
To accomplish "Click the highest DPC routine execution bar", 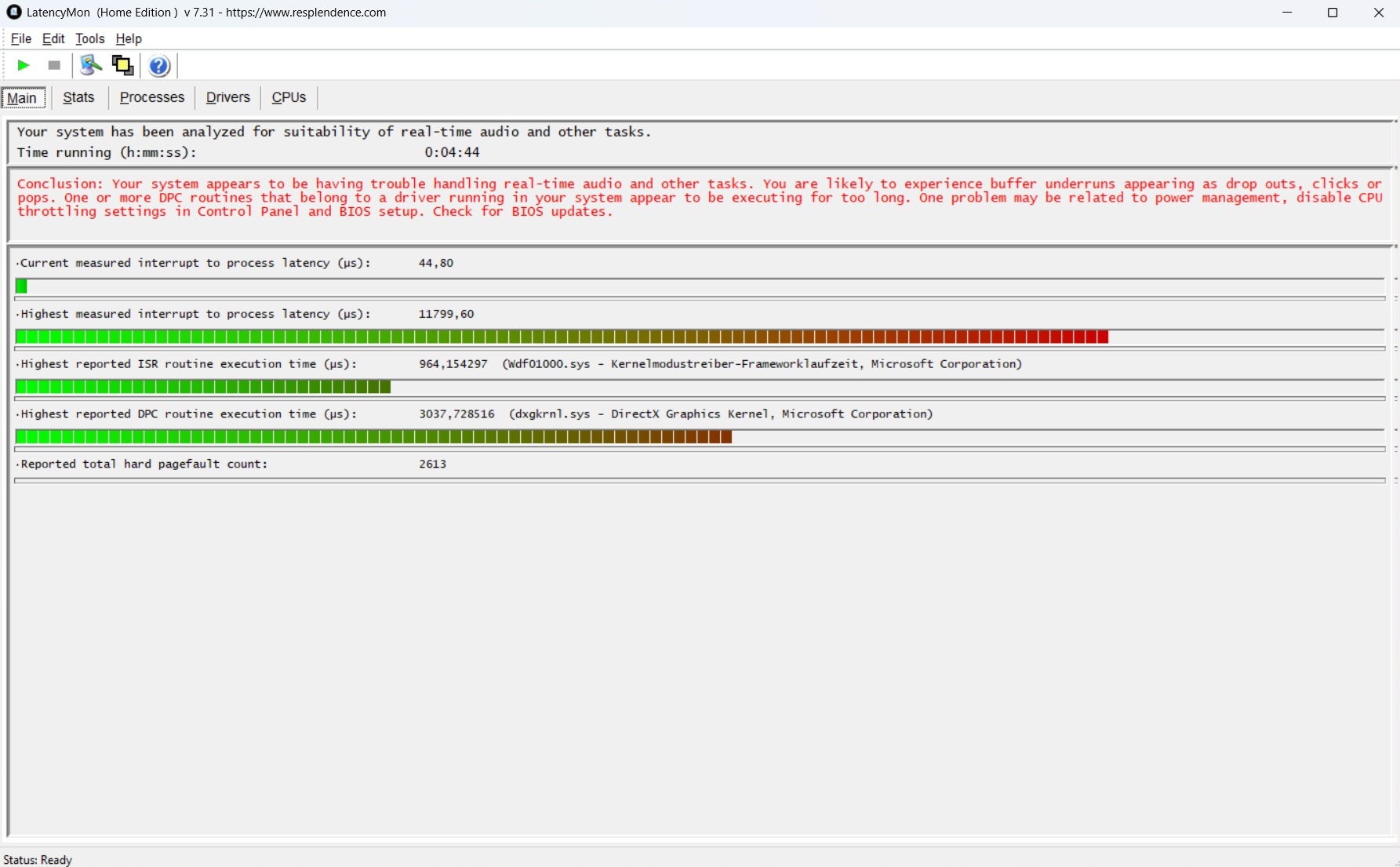I will coord(373,437).
